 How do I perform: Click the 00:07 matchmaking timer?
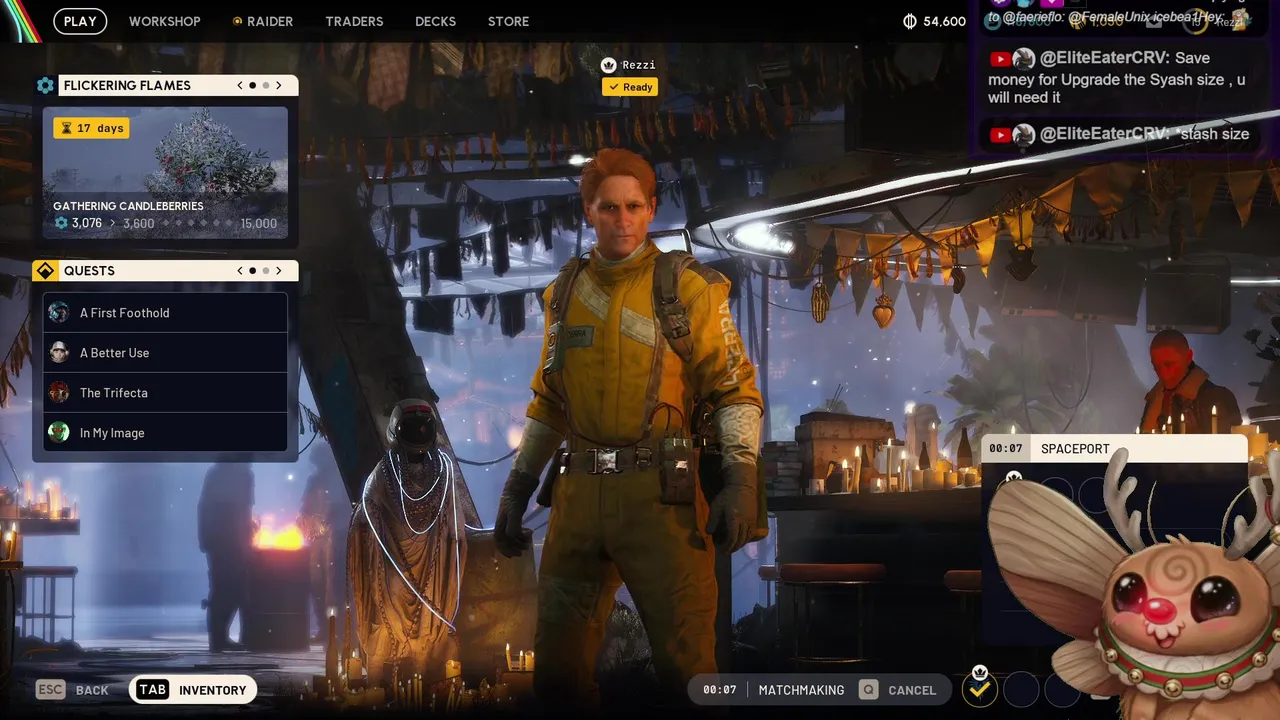pyautogui.click(x=720, y=690)
